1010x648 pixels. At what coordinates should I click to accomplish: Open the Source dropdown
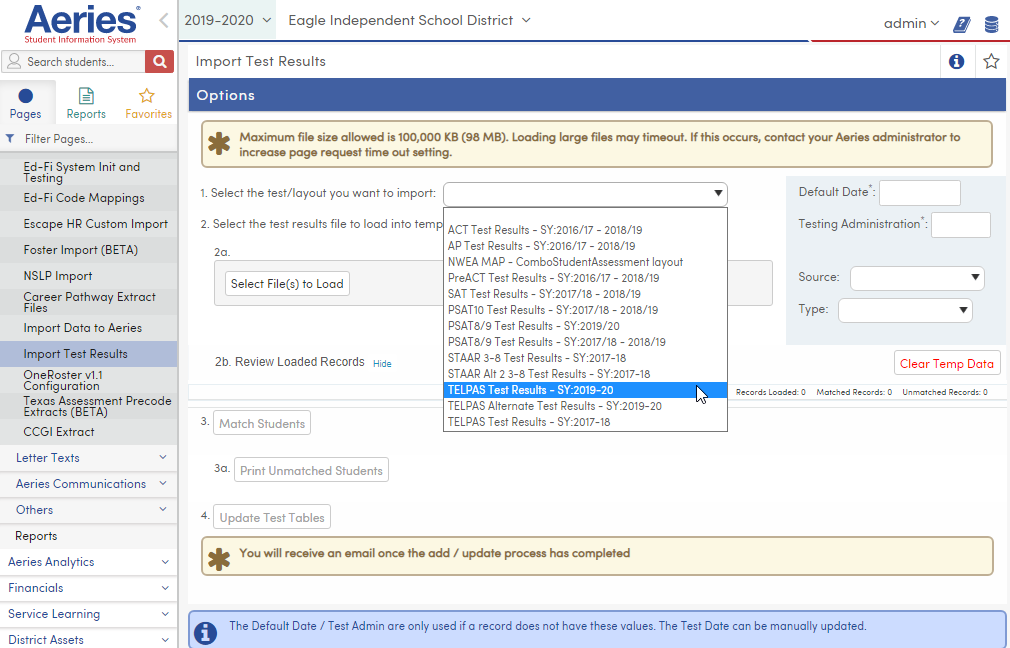tap(916, 278)
